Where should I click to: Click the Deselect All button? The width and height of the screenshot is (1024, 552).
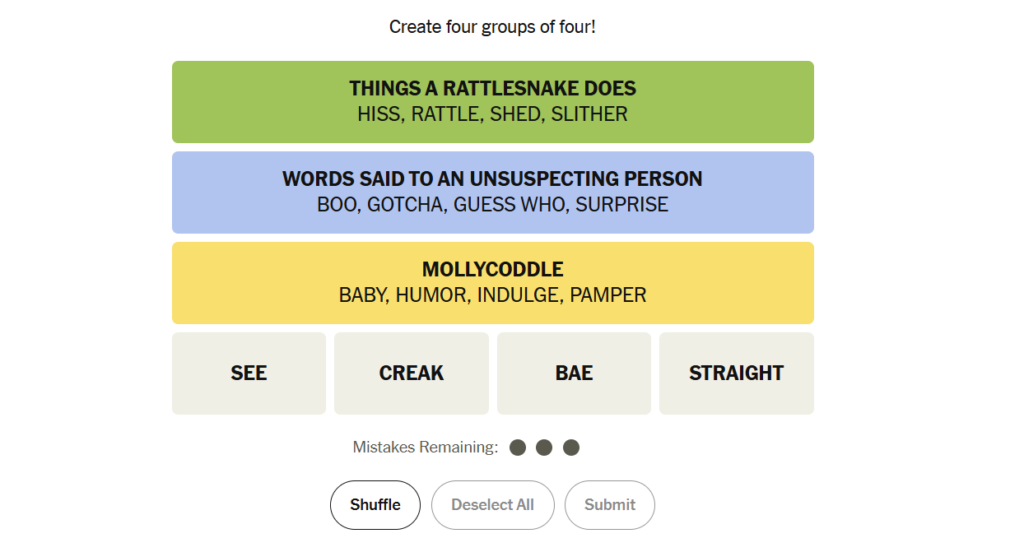point(492,505)
